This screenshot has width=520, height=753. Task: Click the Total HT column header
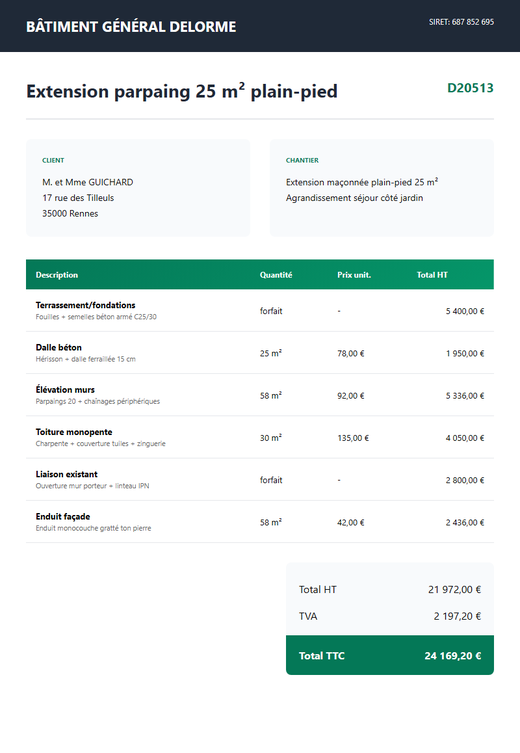point(432,275)
